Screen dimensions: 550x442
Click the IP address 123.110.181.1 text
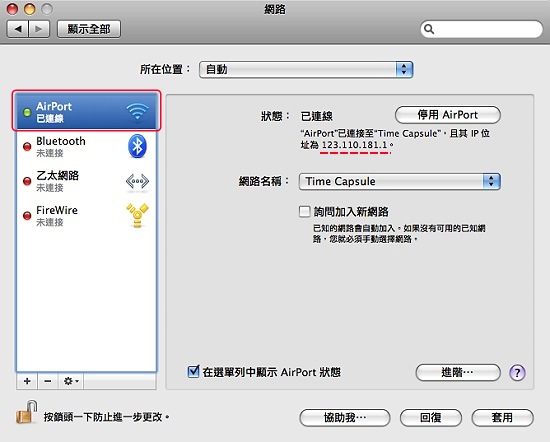pyautogui.click(x=354, y=145)
